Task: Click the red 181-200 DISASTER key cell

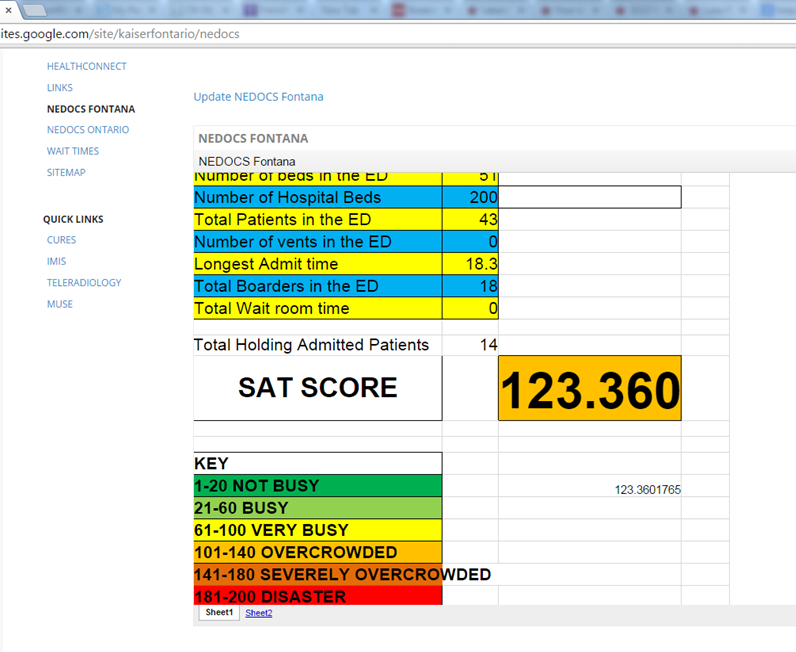Action: click(317, 596)
